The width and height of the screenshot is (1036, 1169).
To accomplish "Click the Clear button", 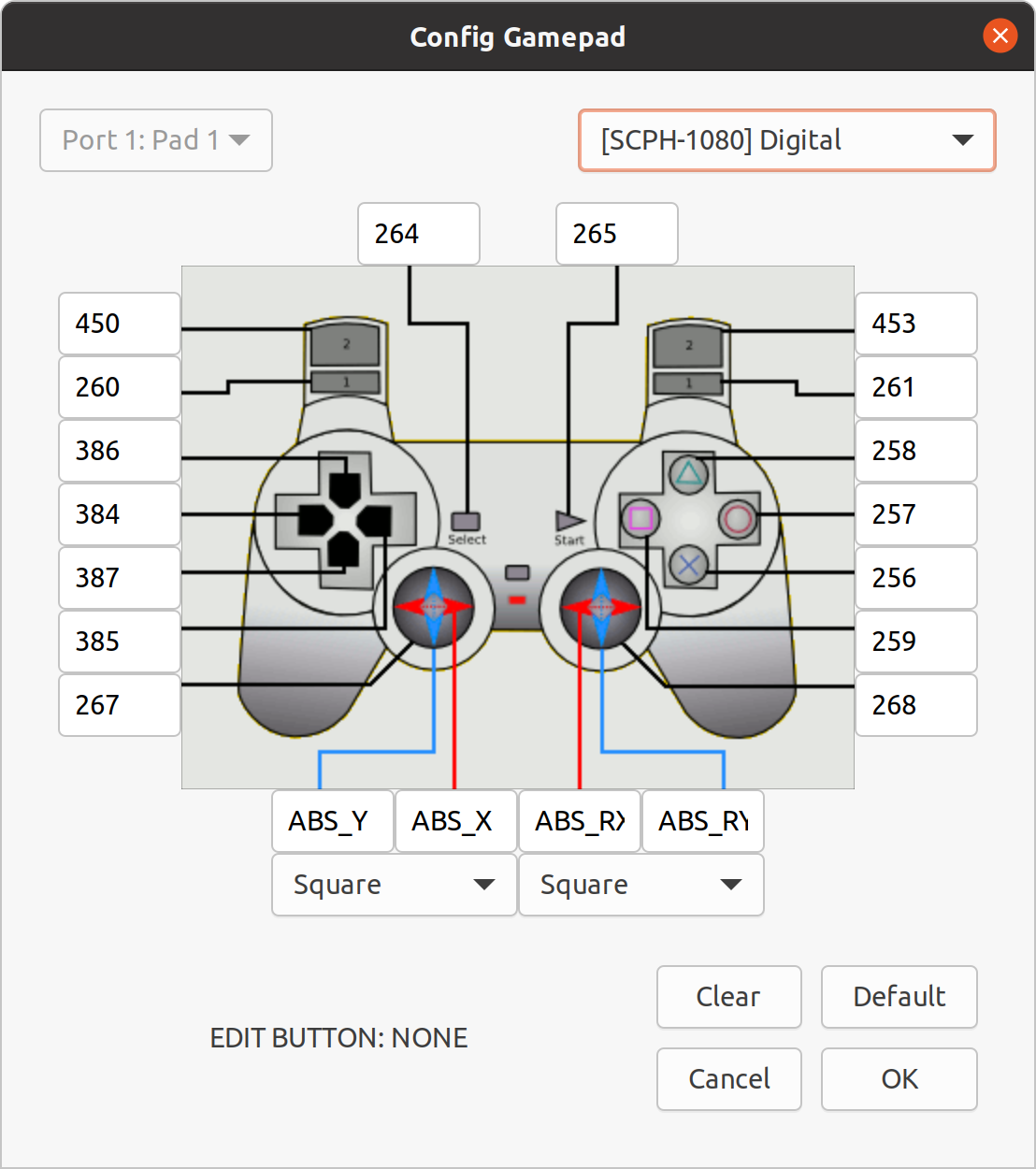I will point(729,997).
